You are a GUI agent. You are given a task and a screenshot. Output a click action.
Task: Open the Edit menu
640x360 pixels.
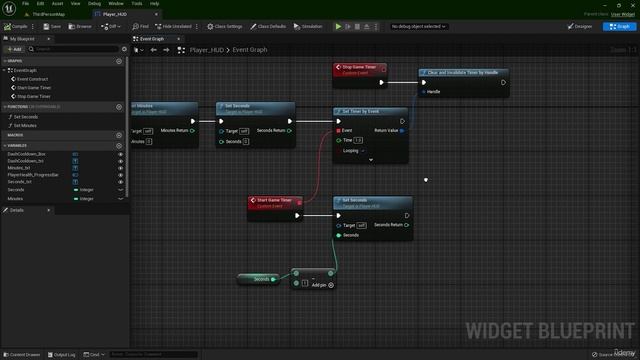(x=40, y=4)
